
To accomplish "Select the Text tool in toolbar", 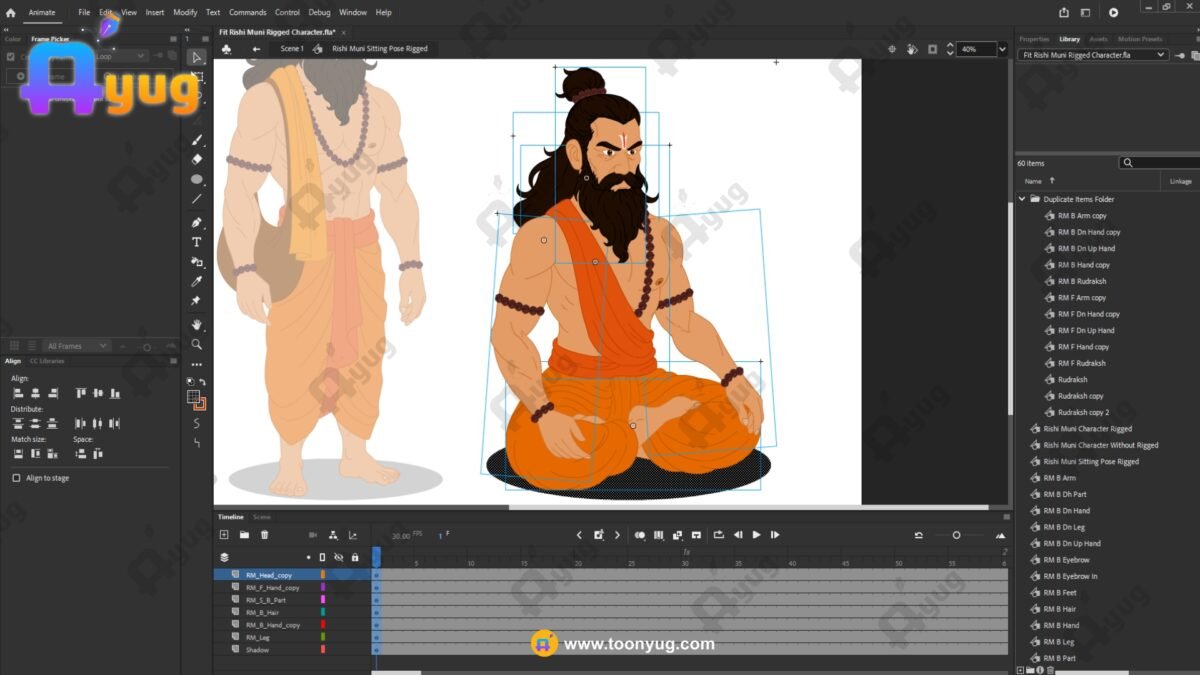I will pyautogui.click(x=197, y=242).
